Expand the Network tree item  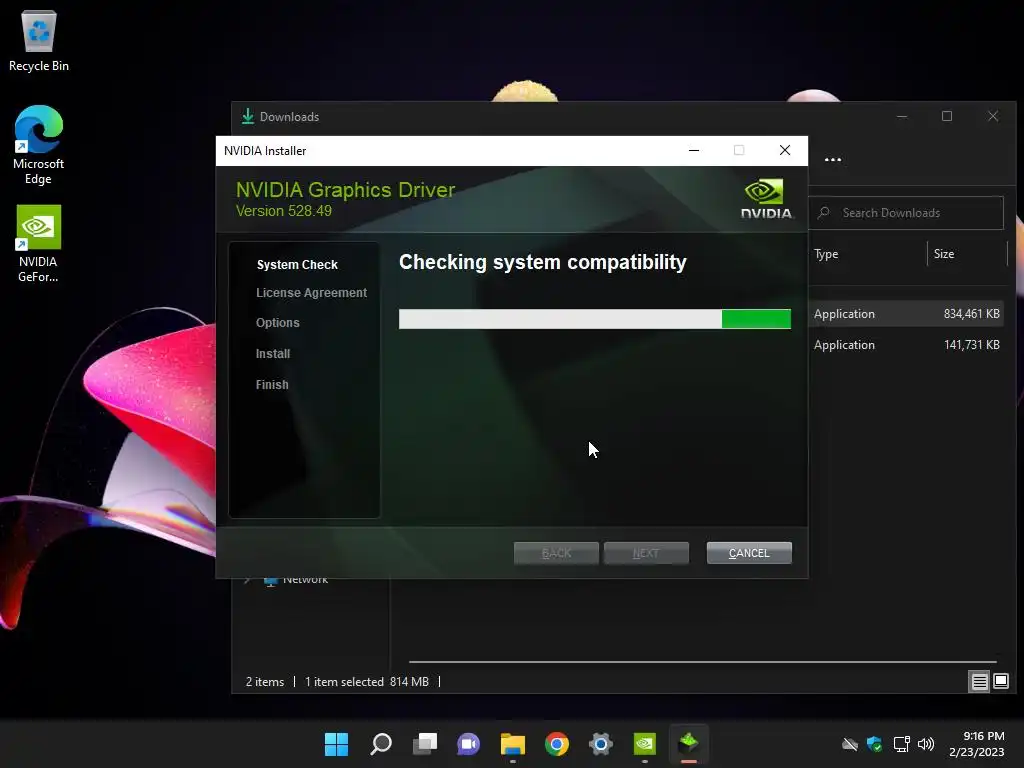(x=247, y=580)
